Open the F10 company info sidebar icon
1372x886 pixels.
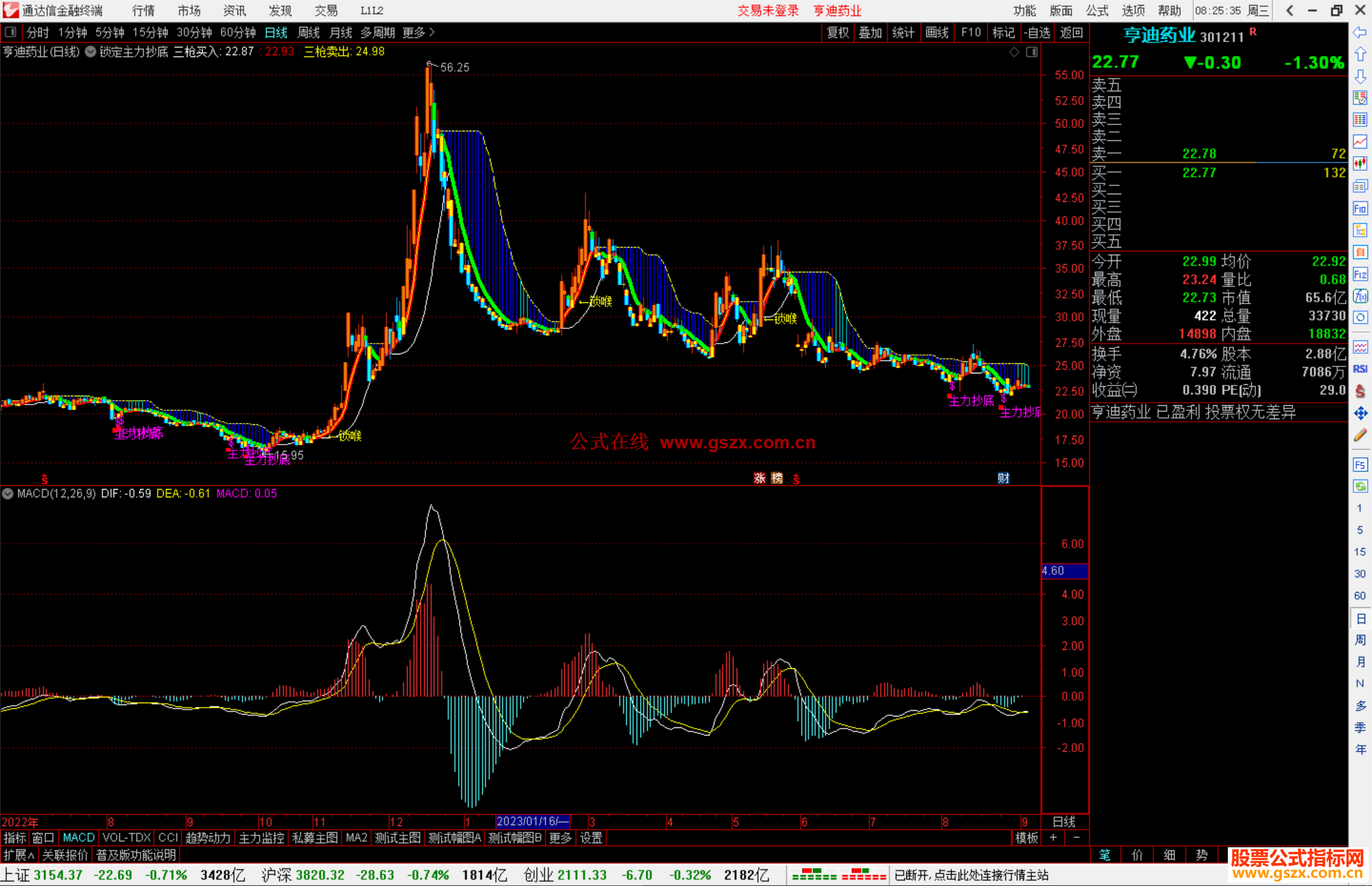(x=1360, y=208)
